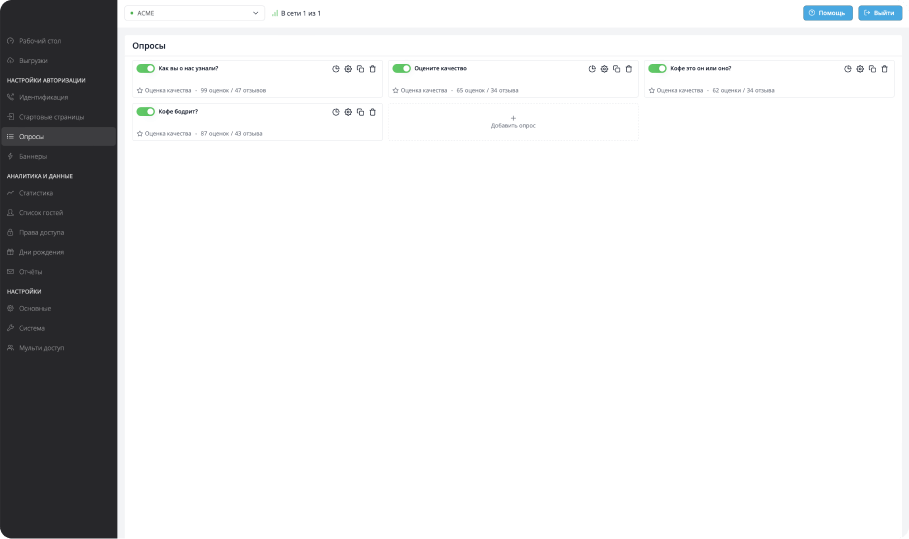This screenshot has height=539, width=909.
Task: Delete the "Кофе бодрит?" survey
Action: (x=373, y=112)
